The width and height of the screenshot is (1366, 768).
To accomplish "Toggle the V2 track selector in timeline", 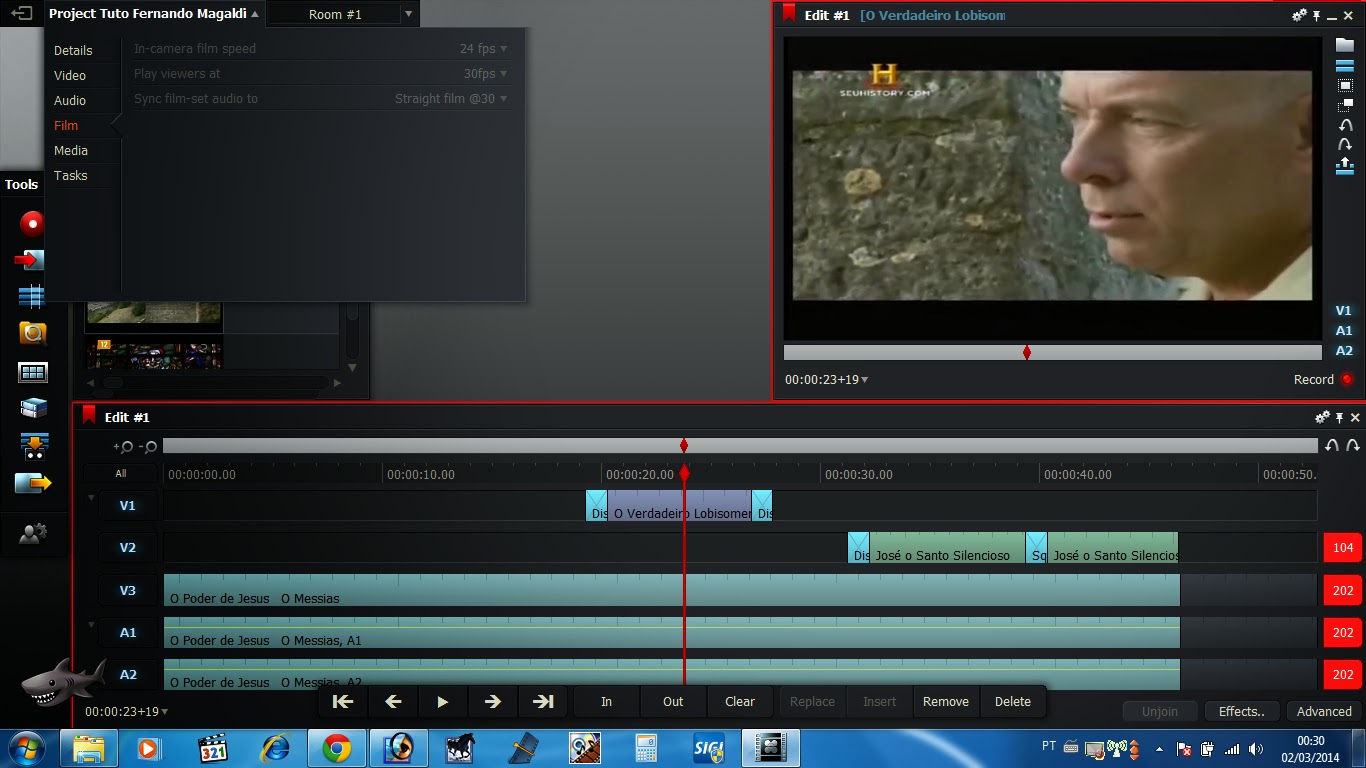I will point(128,548).
